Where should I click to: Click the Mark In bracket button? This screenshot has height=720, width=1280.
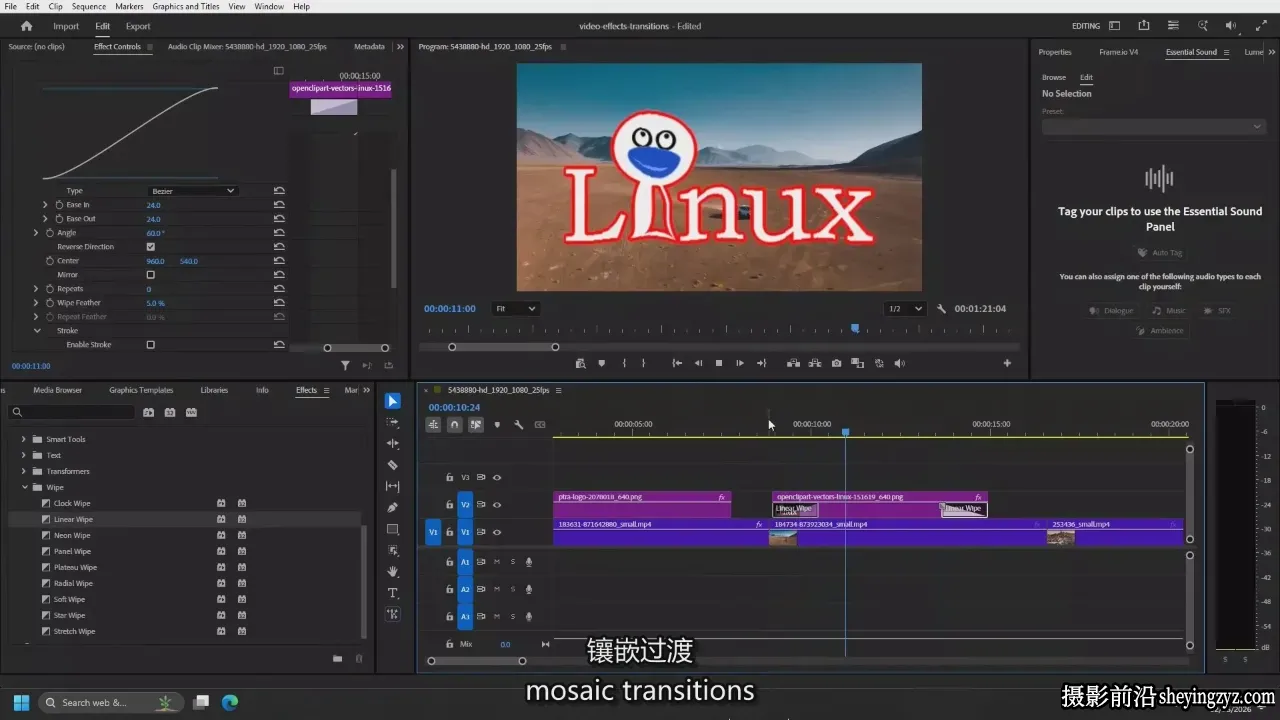click(x=624, y=363)
